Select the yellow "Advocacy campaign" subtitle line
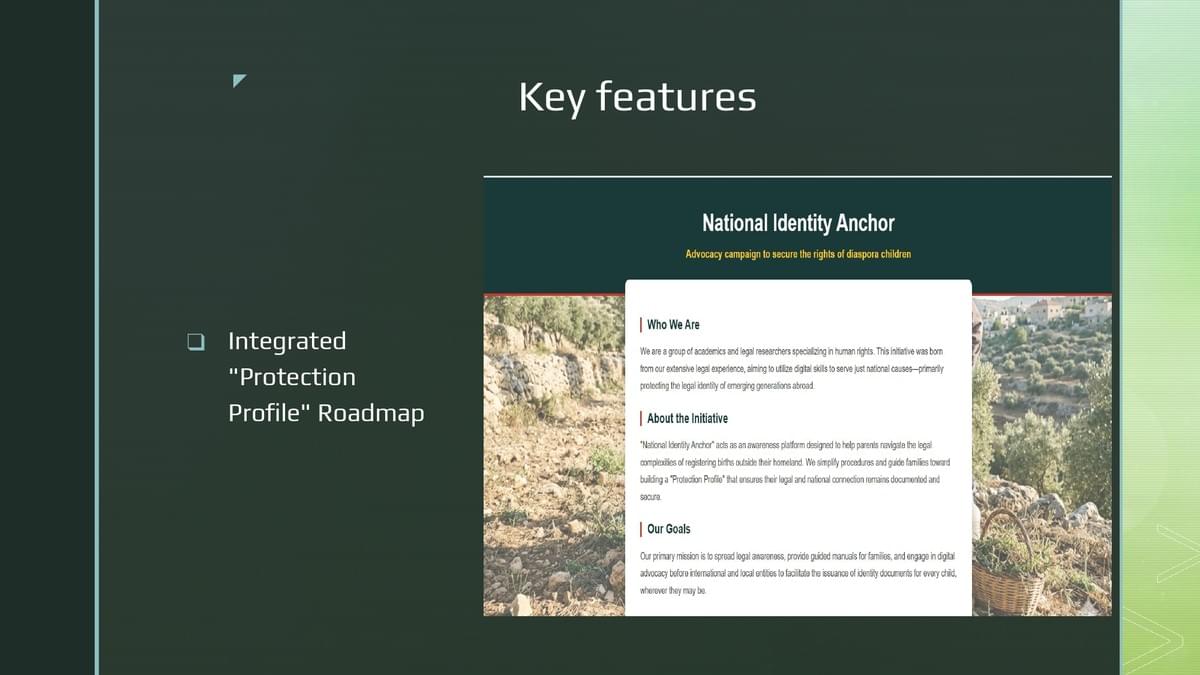Viewport: 1200px width, 675px height. 798,254
